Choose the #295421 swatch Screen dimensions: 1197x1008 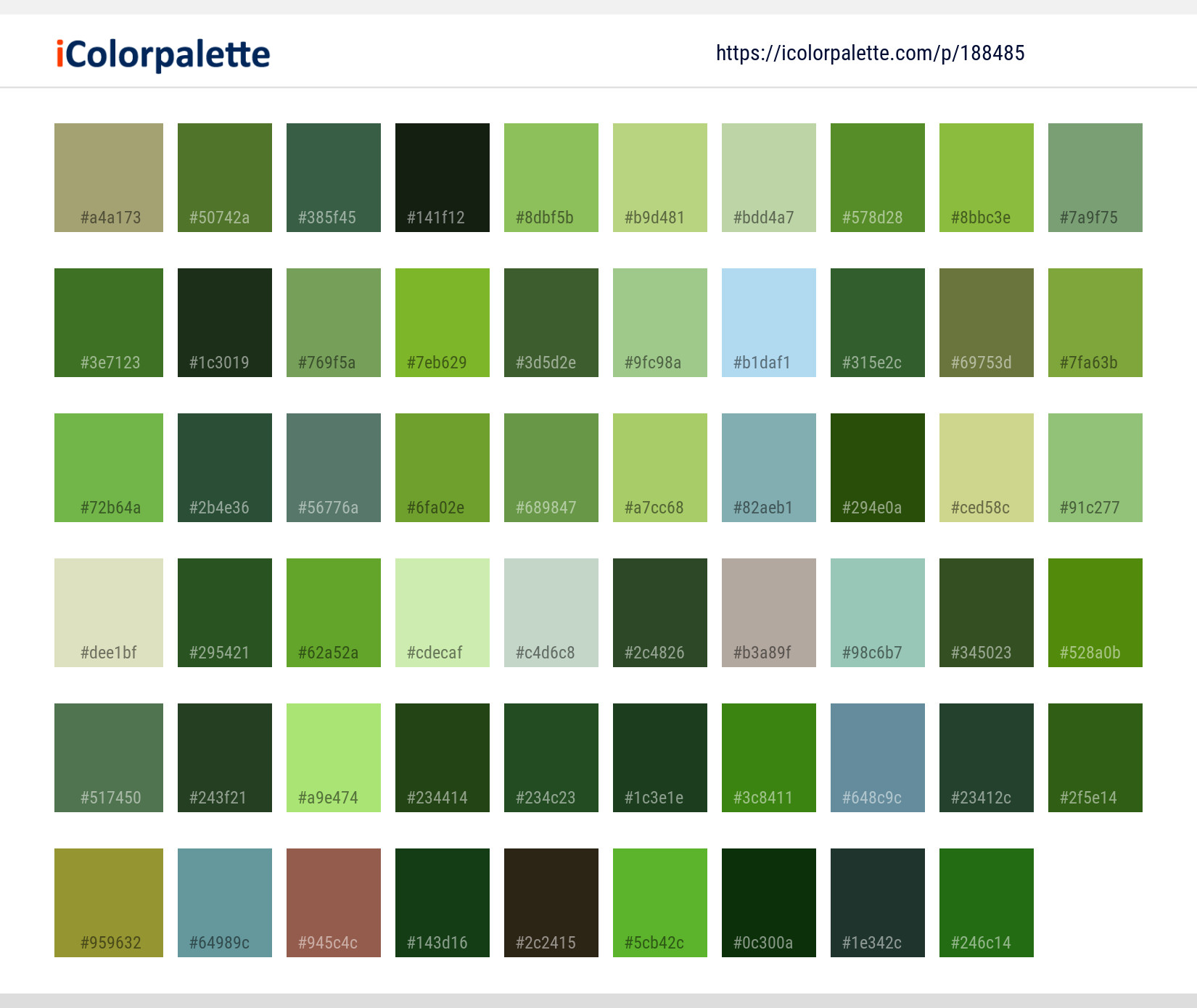click(225, 613)
